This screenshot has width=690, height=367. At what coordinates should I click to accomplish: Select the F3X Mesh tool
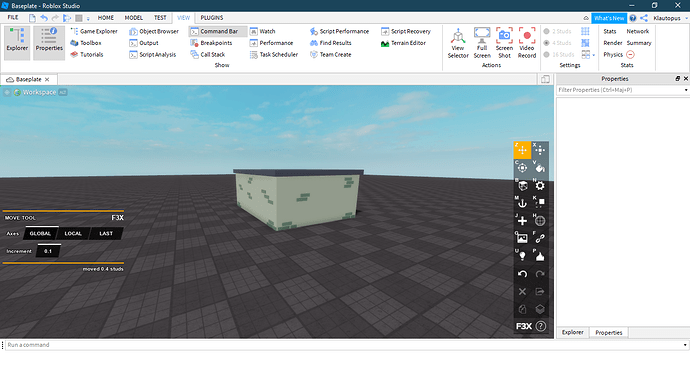pos(540,220)
